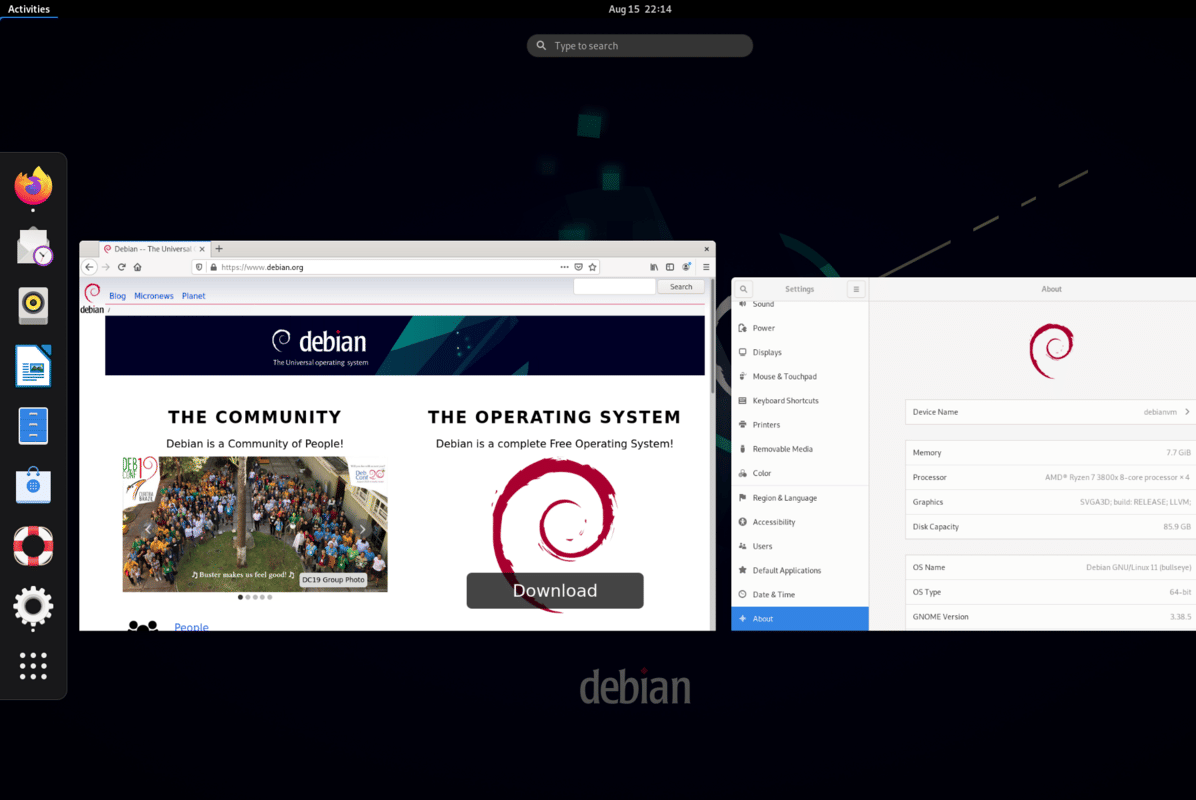Image resolution: width=1196 pixels, height=800 pixels.
Task: Open tracking protection shield in address bar
Action: point(199,267)
